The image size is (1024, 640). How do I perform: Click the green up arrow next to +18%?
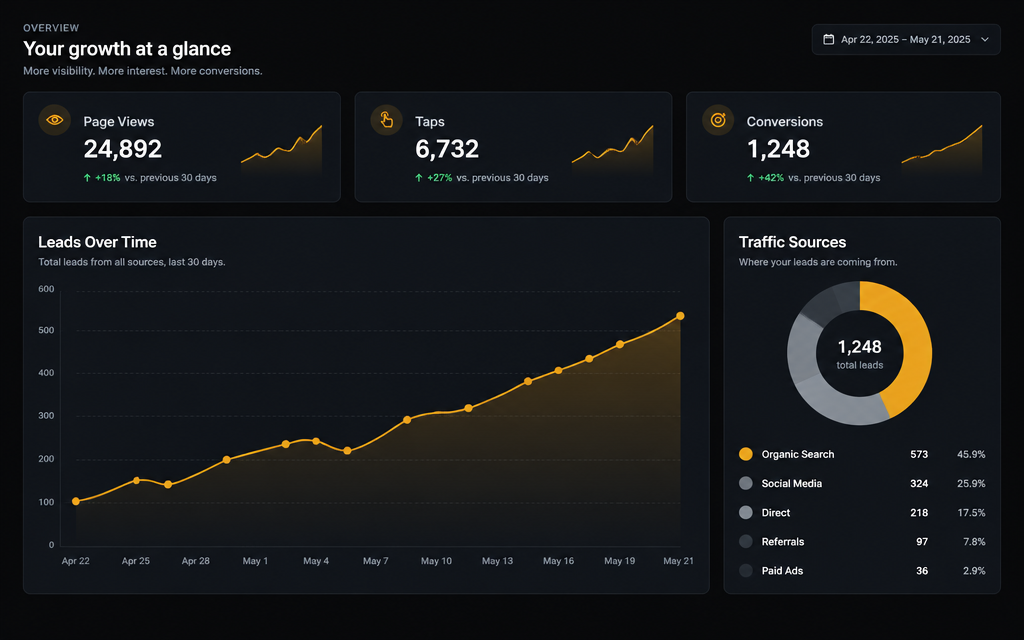tap(87, 178)
